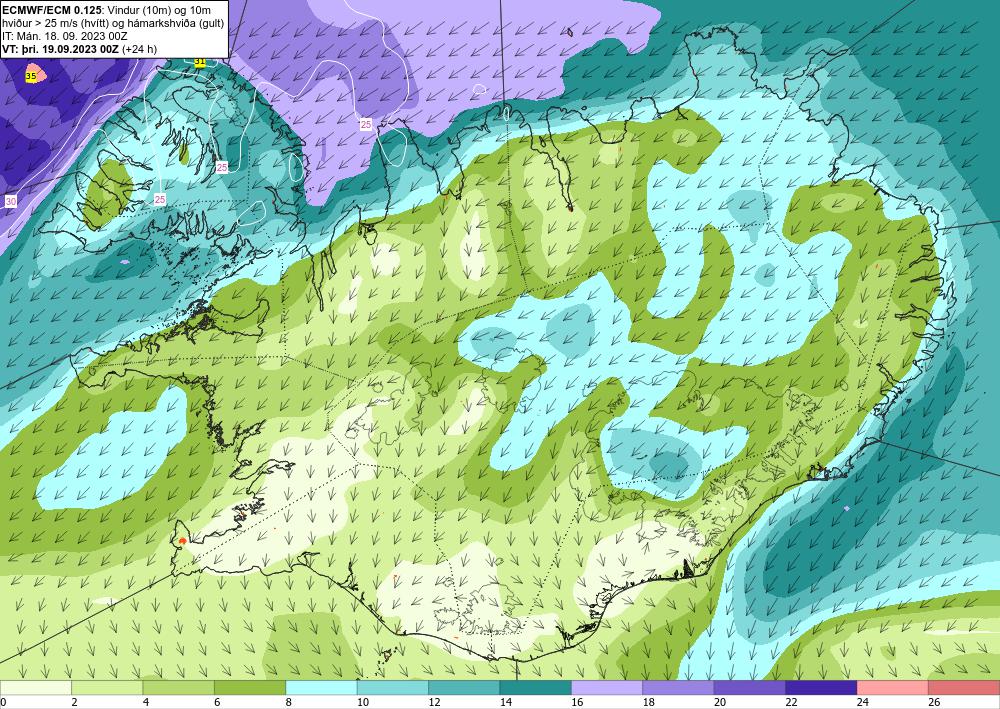Click the teal 12–14 m/s legend swatch
The height and width of the screenshot is (709, 1000).
(464, 687)
